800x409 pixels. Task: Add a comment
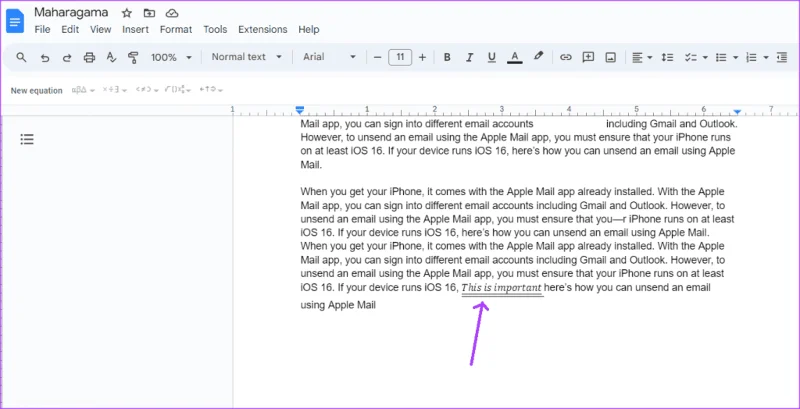[x=588, y=57]
